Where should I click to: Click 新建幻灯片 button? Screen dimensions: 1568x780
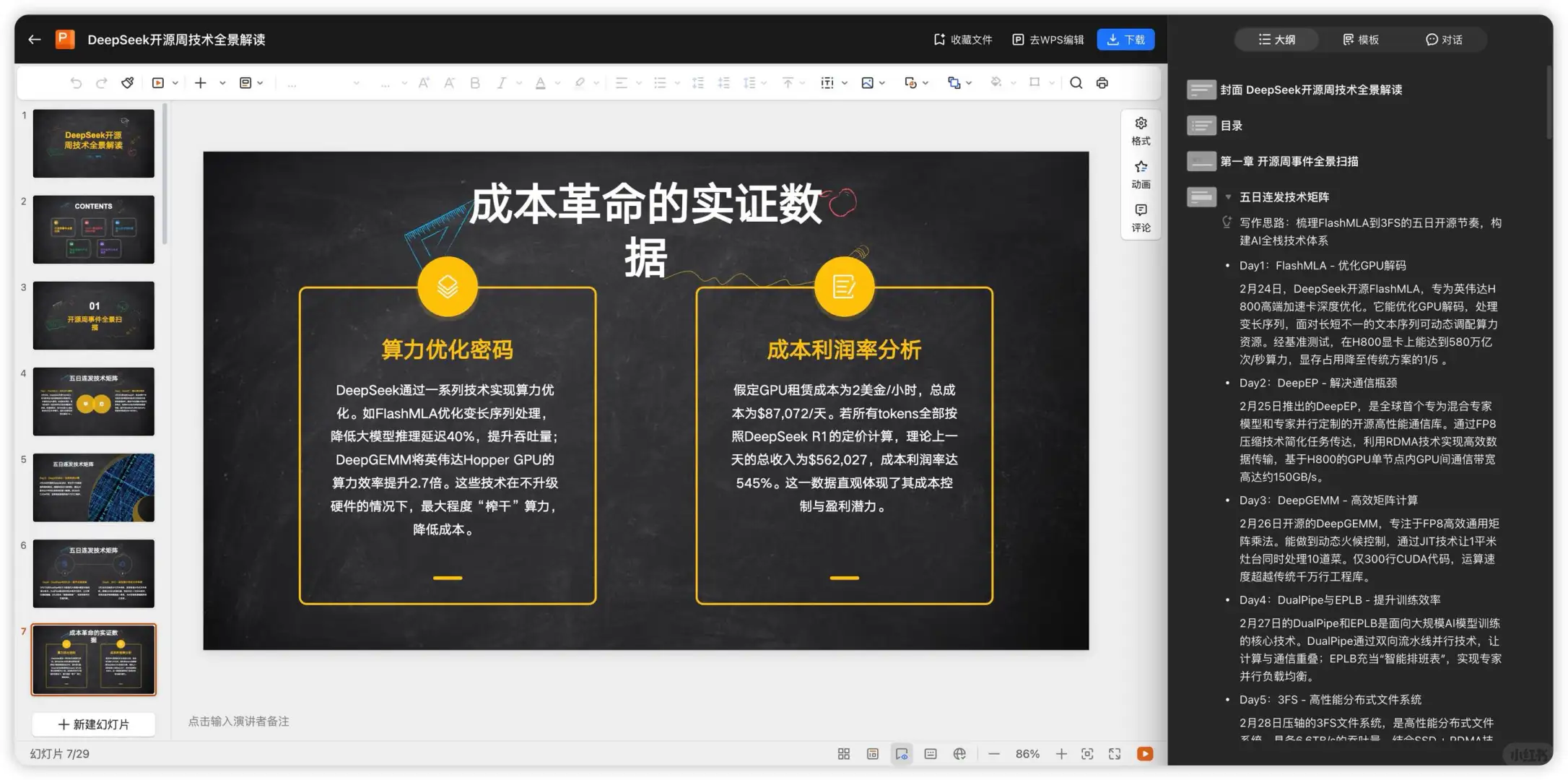[x=94, y=724]
